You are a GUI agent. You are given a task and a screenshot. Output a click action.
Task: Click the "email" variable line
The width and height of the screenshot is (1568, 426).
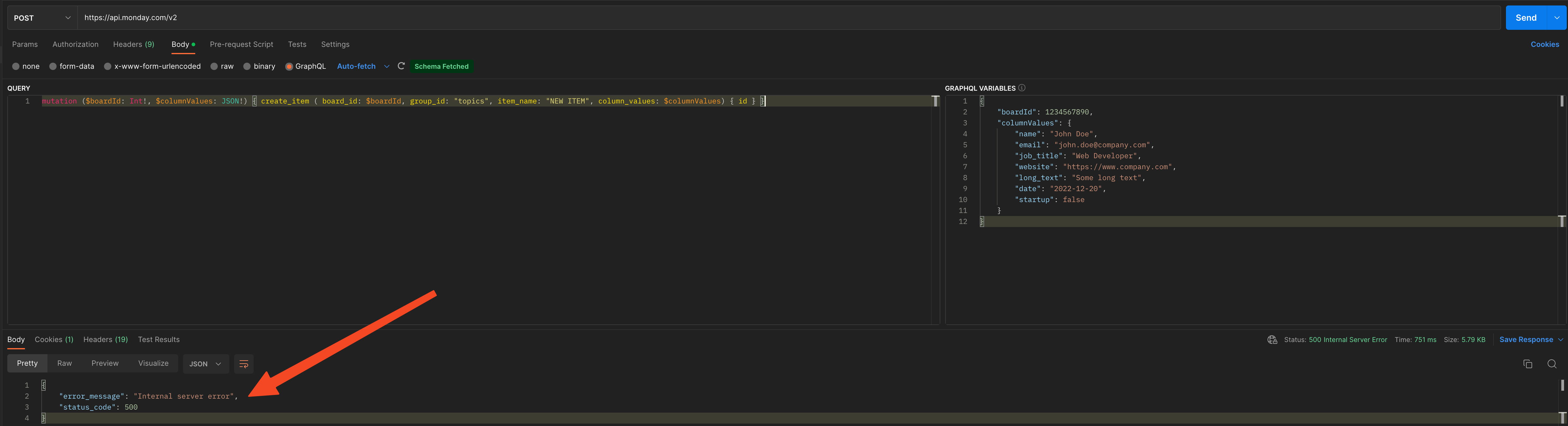[x=1085, y=145]
